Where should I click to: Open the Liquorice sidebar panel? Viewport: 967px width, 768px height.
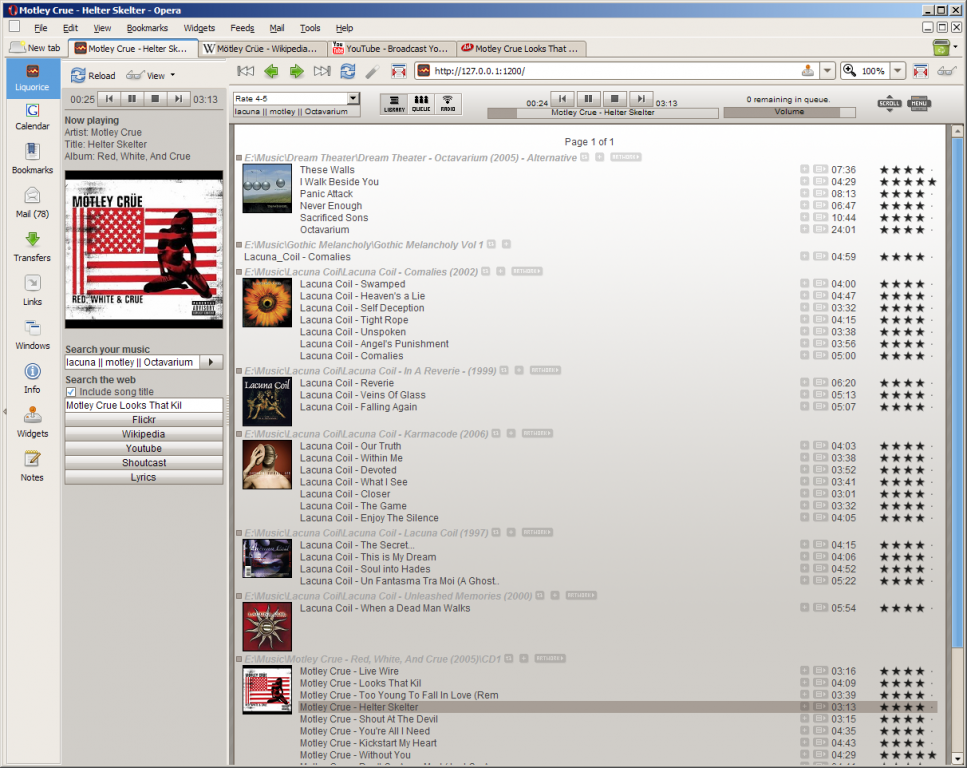[x=32, y=78]
